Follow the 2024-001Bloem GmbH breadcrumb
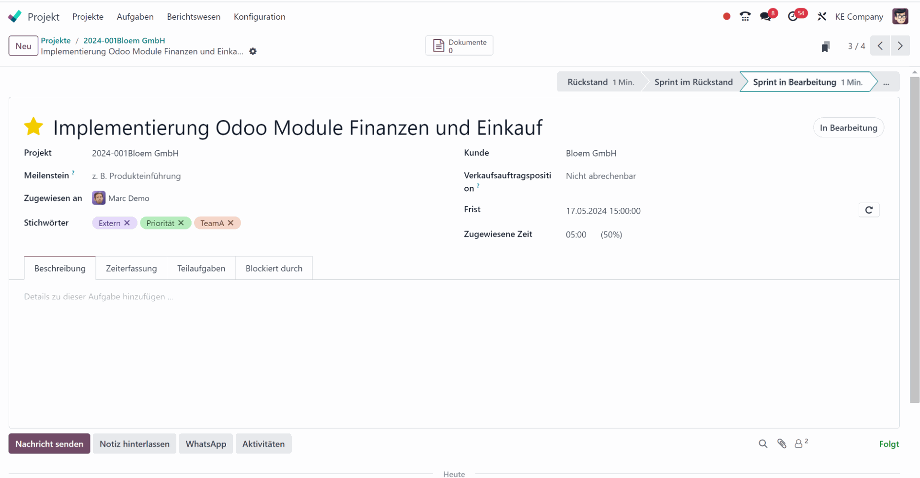The image size is (920, 478). click(124, 40)
